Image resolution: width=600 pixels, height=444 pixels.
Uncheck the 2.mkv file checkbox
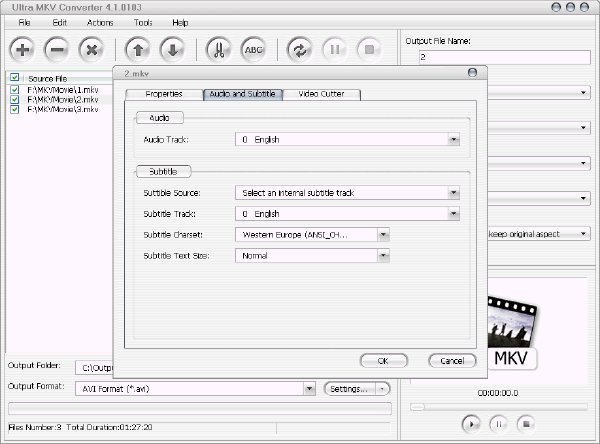[15, 100]
